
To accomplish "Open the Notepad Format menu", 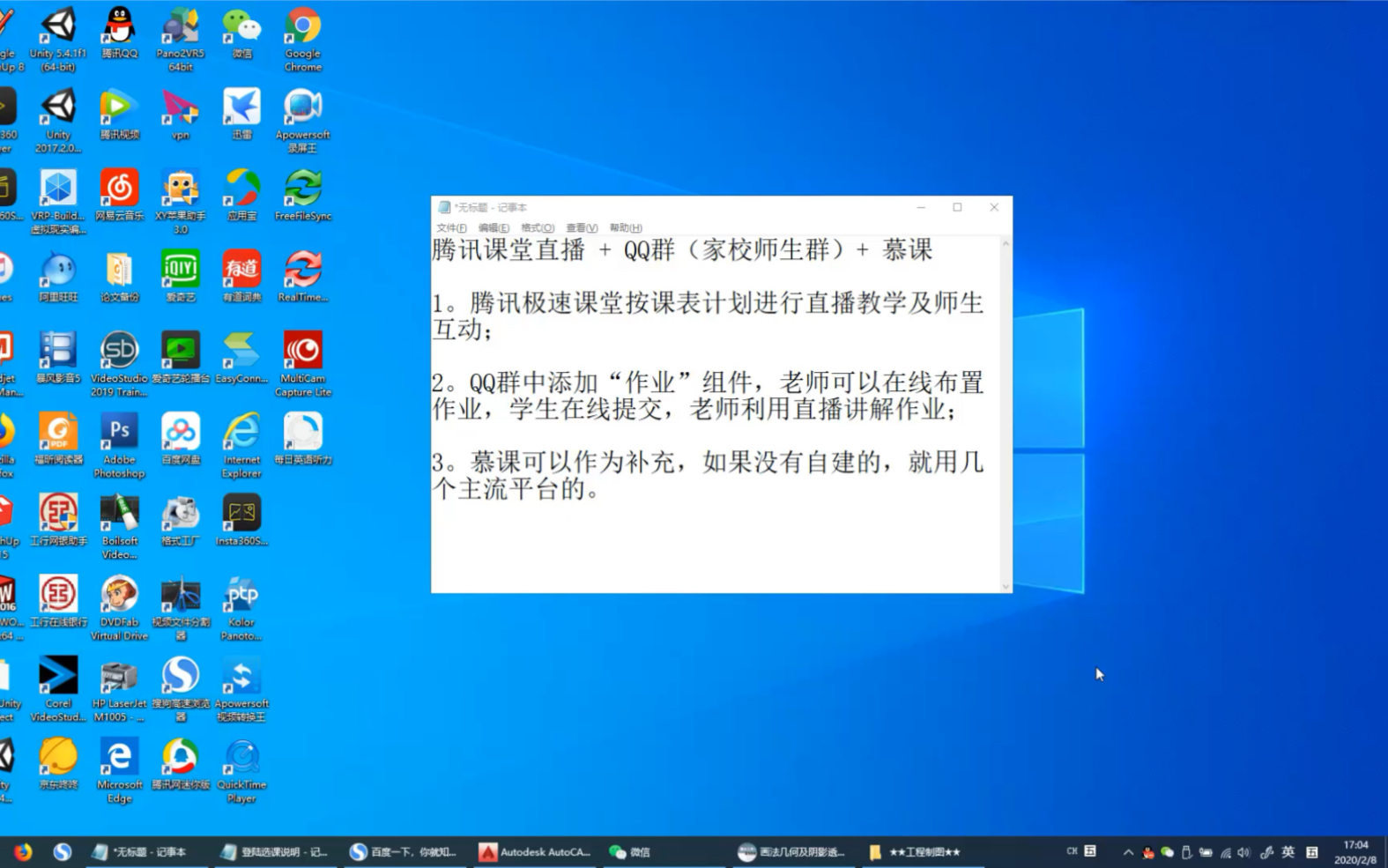I will [x=538, y=227].
